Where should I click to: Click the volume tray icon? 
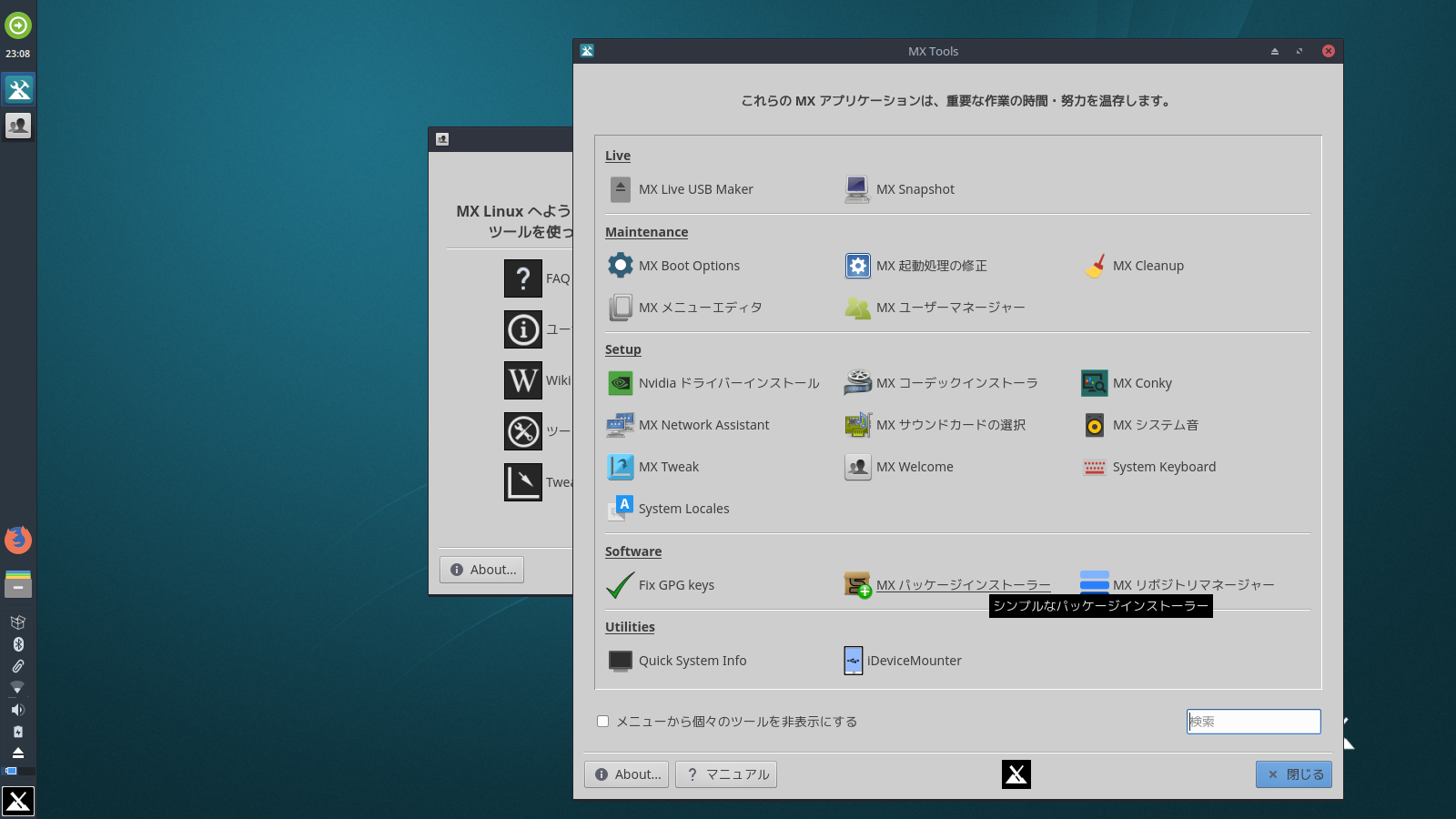(17, 710)
